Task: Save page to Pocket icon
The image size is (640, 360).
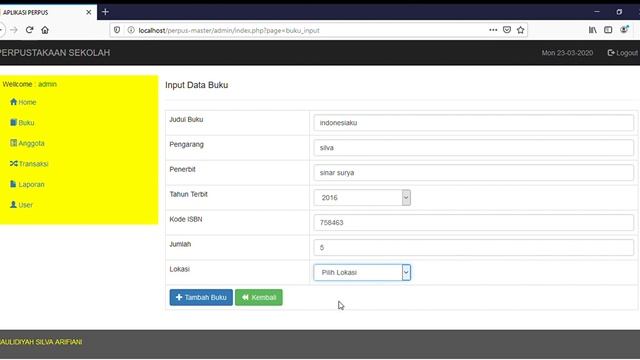Action: click(507, 30)
